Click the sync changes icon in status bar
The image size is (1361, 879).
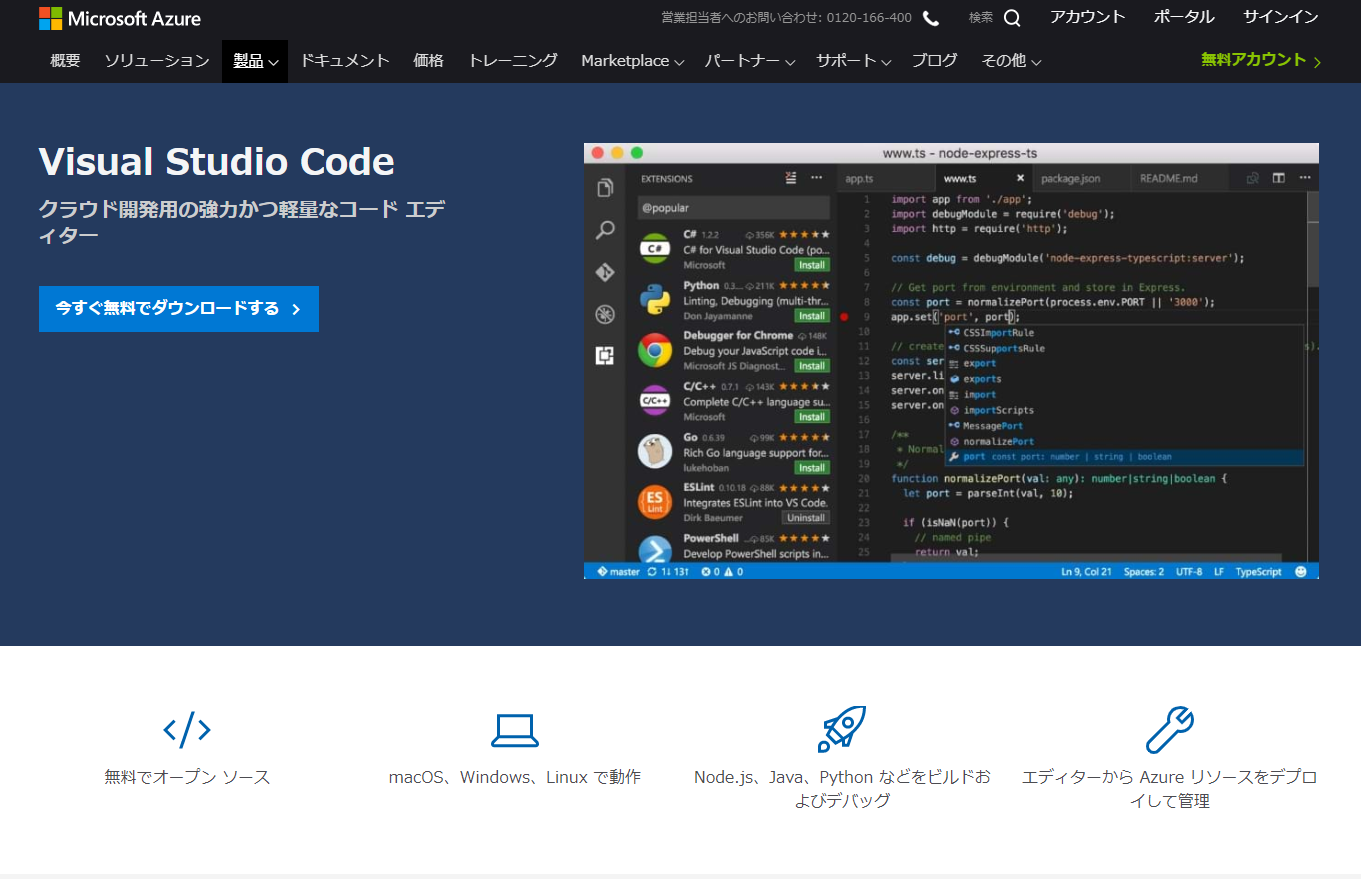point(652,572)
